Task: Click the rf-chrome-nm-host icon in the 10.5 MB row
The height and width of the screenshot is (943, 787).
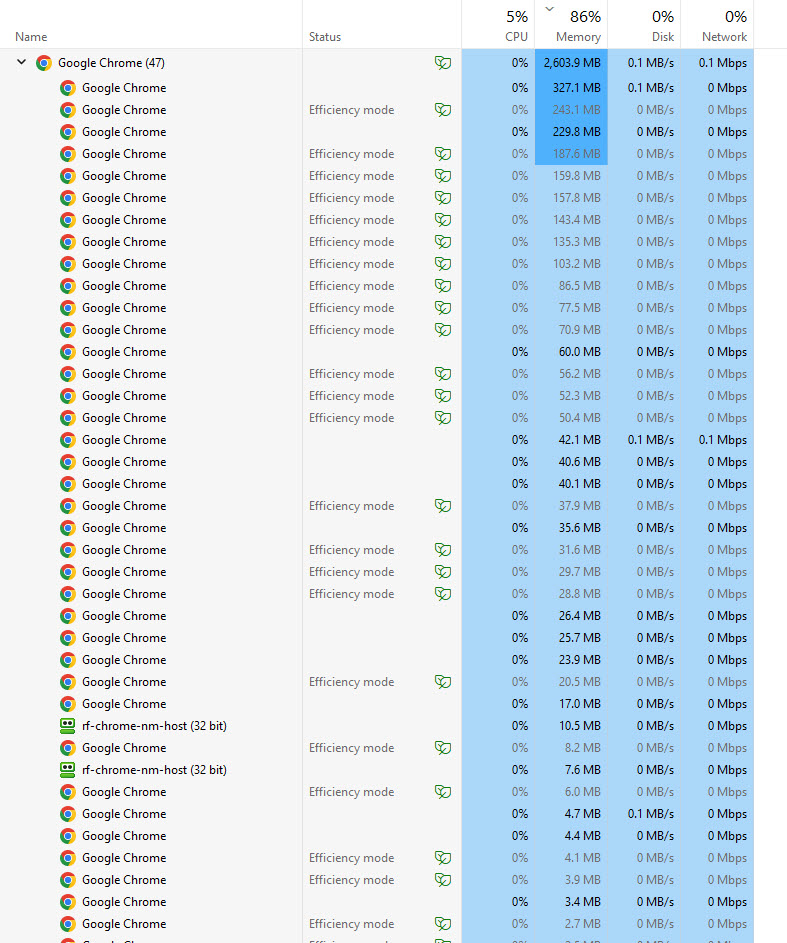Action: pos(68,726)
